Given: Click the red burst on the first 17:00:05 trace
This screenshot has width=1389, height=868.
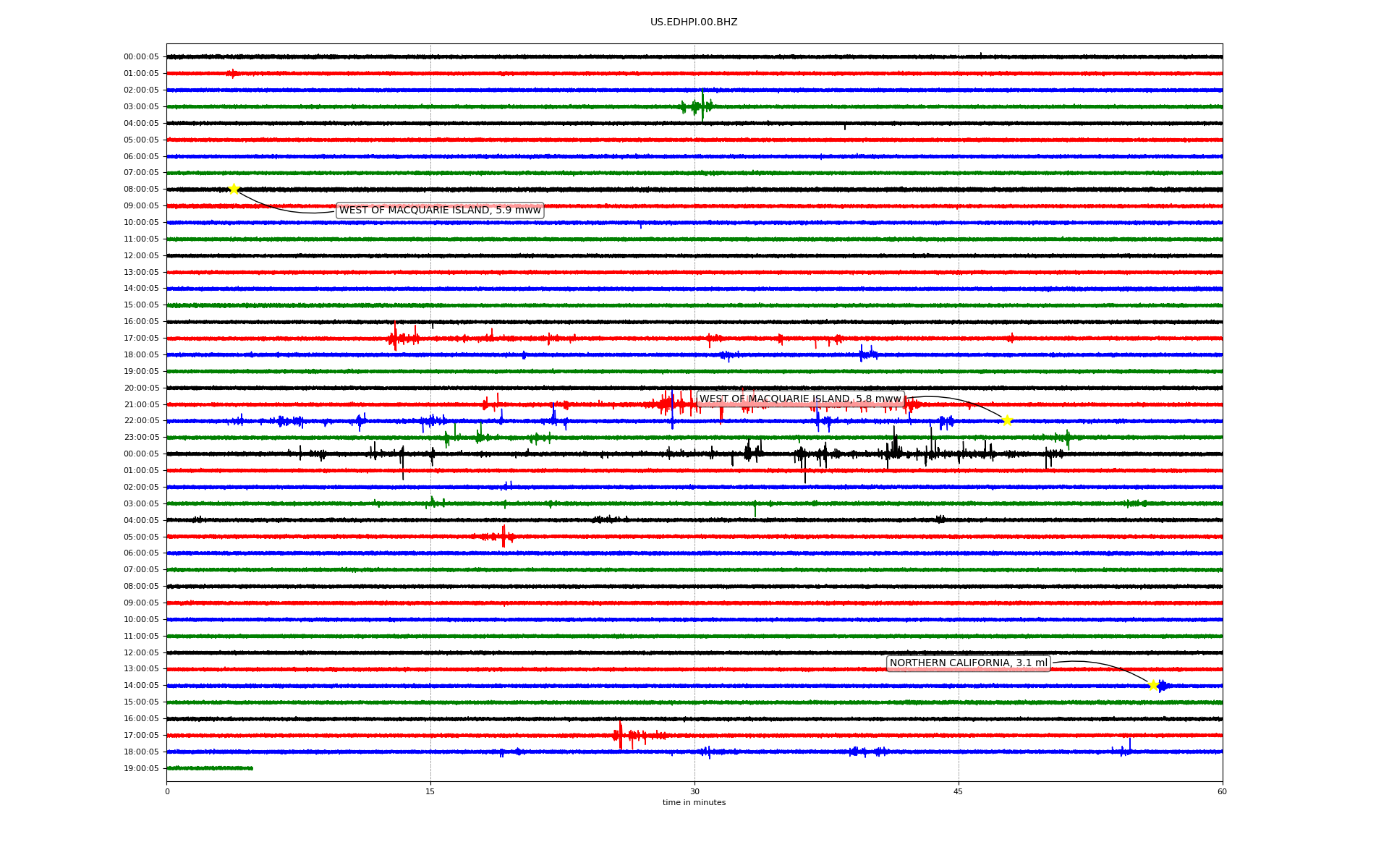Looking at the screenshot, I should [396, 338].
